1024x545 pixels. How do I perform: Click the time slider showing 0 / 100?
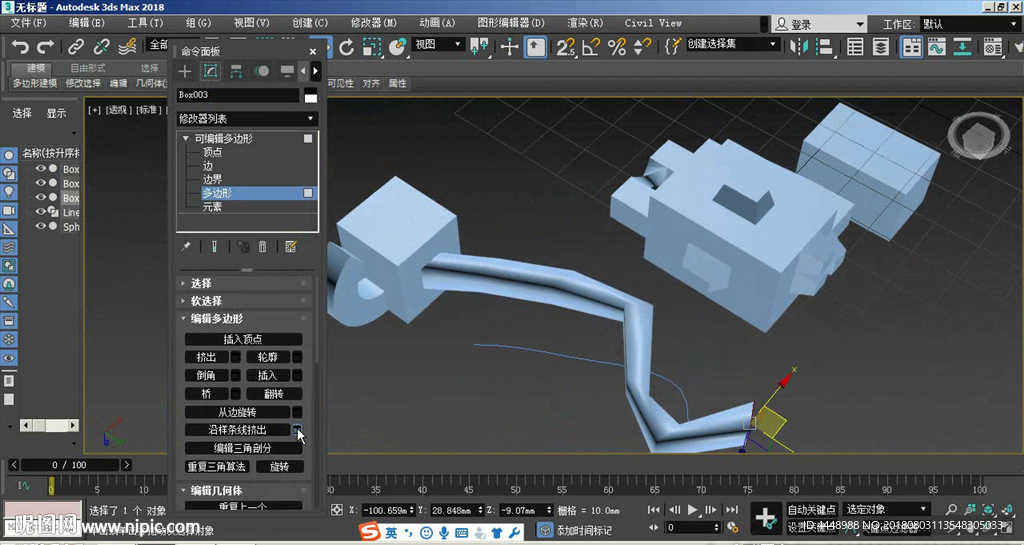[x=70, y=465]
